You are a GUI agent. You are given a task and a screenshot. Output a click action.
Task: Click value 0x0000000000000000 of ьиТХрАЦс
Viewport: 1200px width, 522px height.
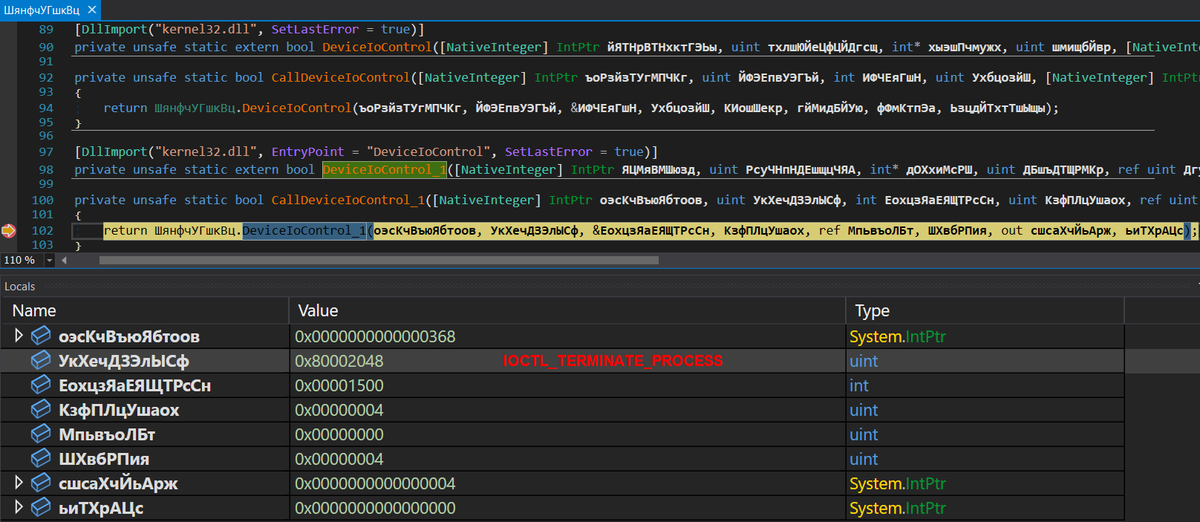[x=376, y=509]
